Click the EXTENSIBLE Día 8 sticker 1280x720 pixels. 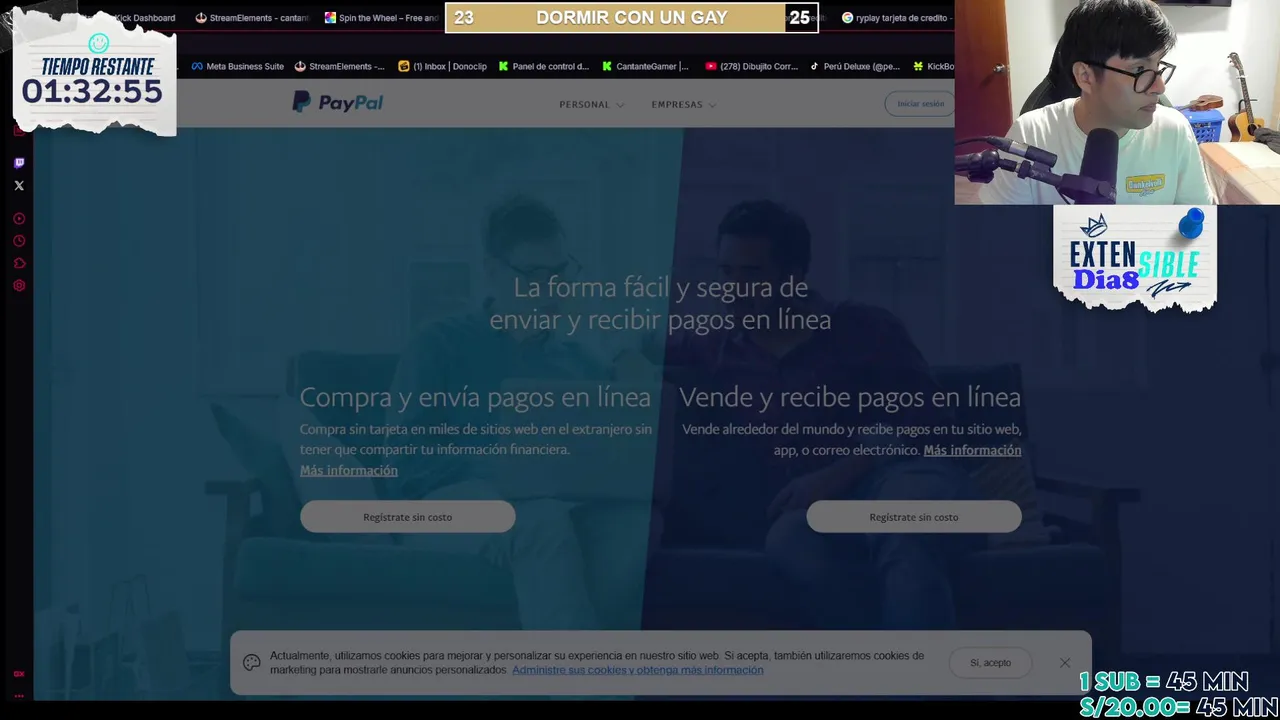(1135, 260)
